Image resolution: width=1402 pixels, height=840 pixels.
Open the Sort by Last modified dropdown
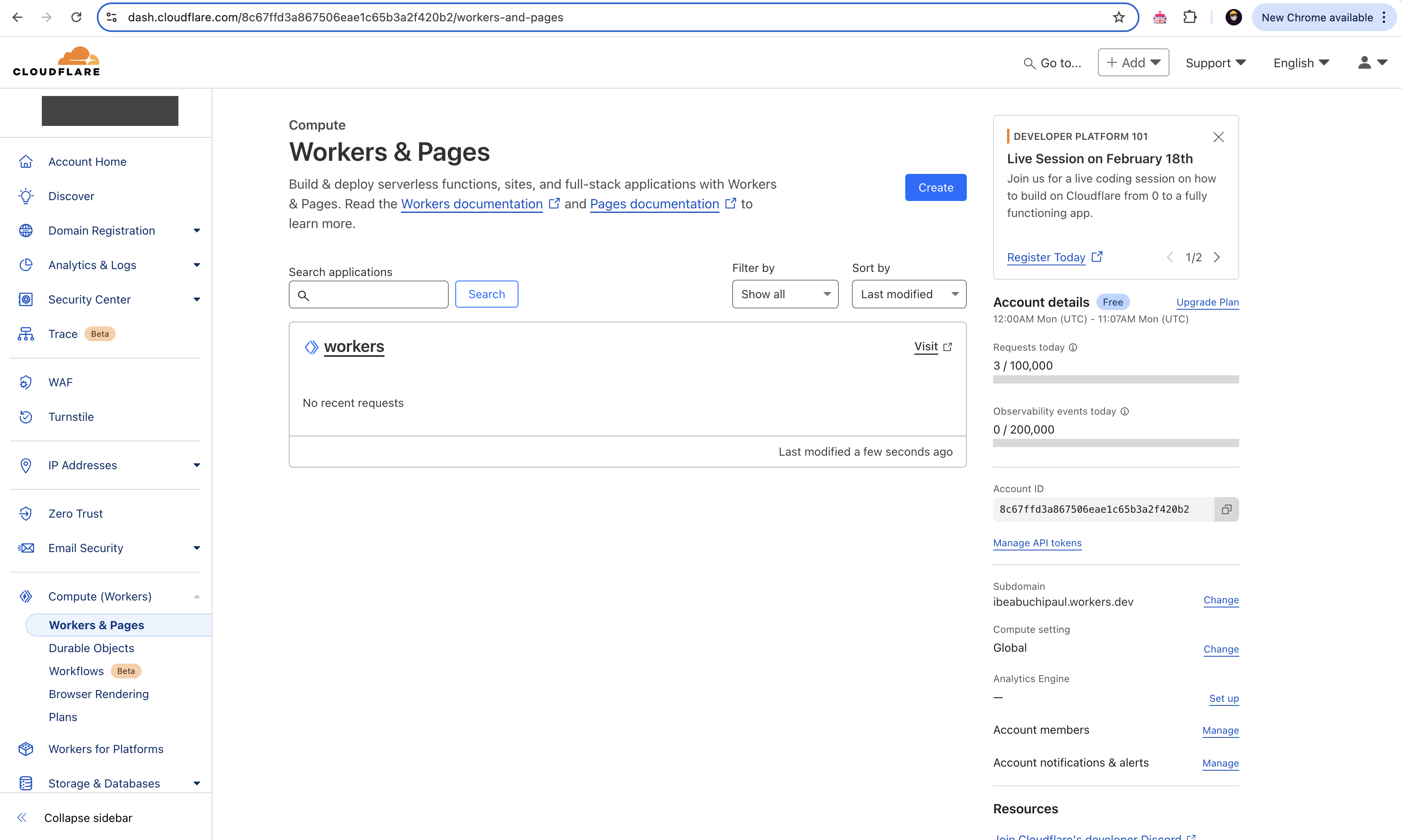click(909, 294)
